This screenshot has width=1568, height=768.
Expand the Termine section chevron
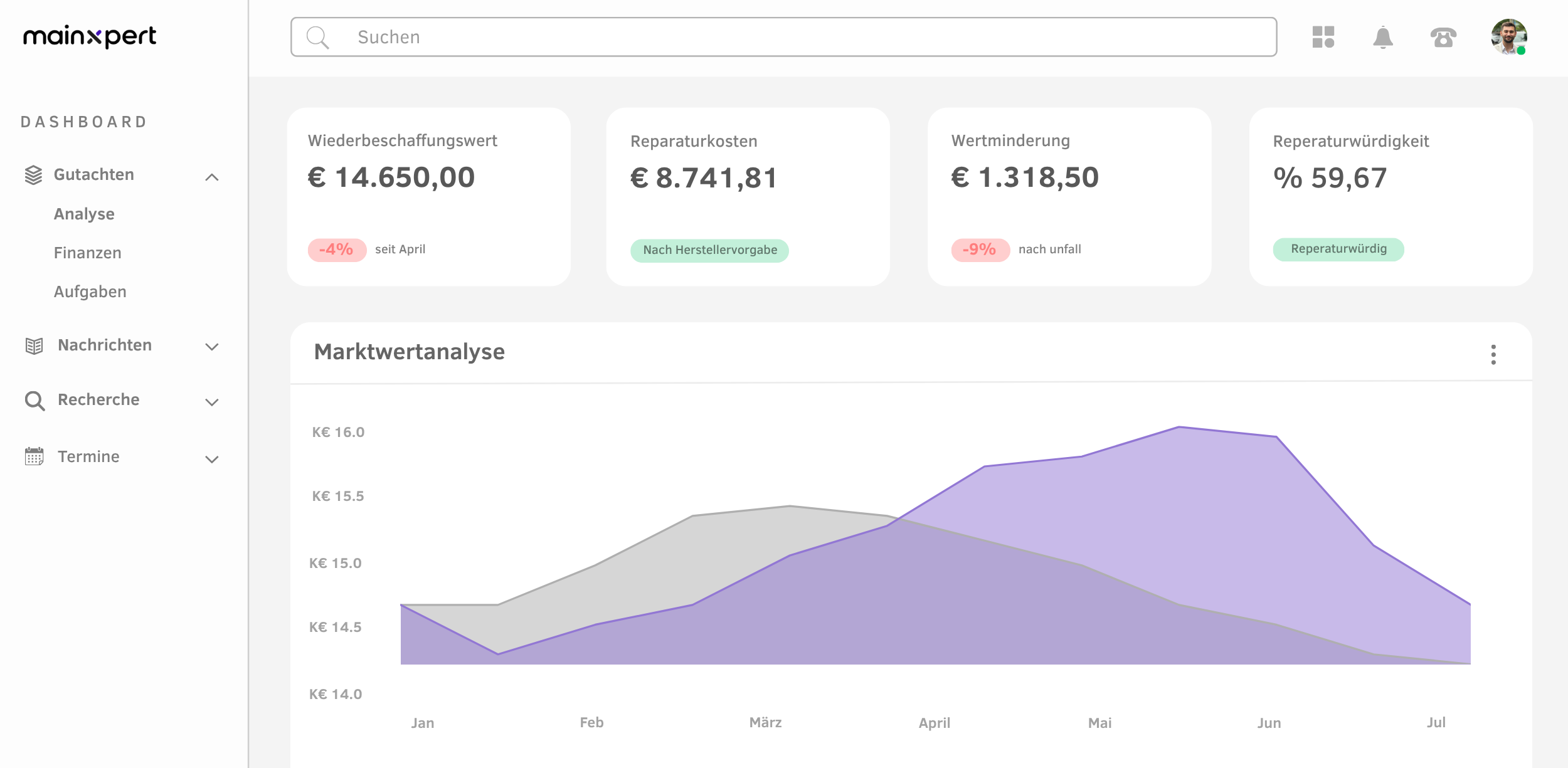point(212,459)
